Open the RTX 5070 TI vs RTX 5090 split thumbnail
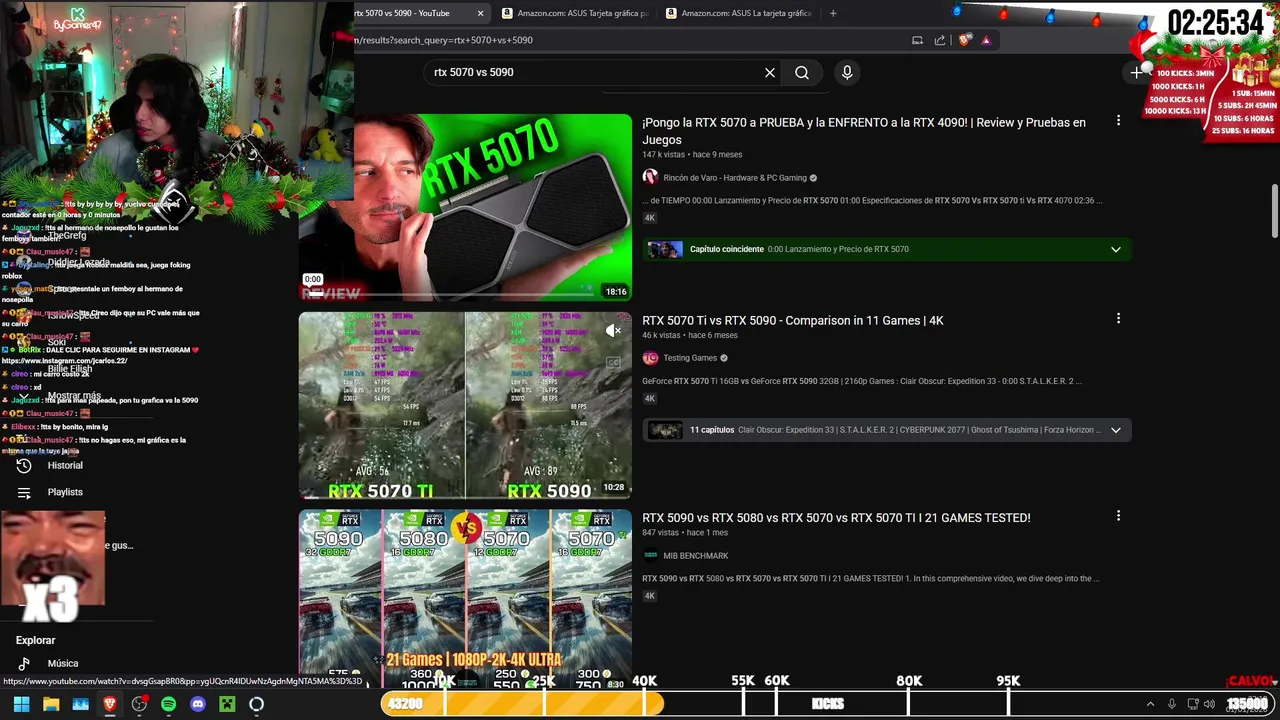The width and height of the screenshot is (1280, 720). pos(465,405)
